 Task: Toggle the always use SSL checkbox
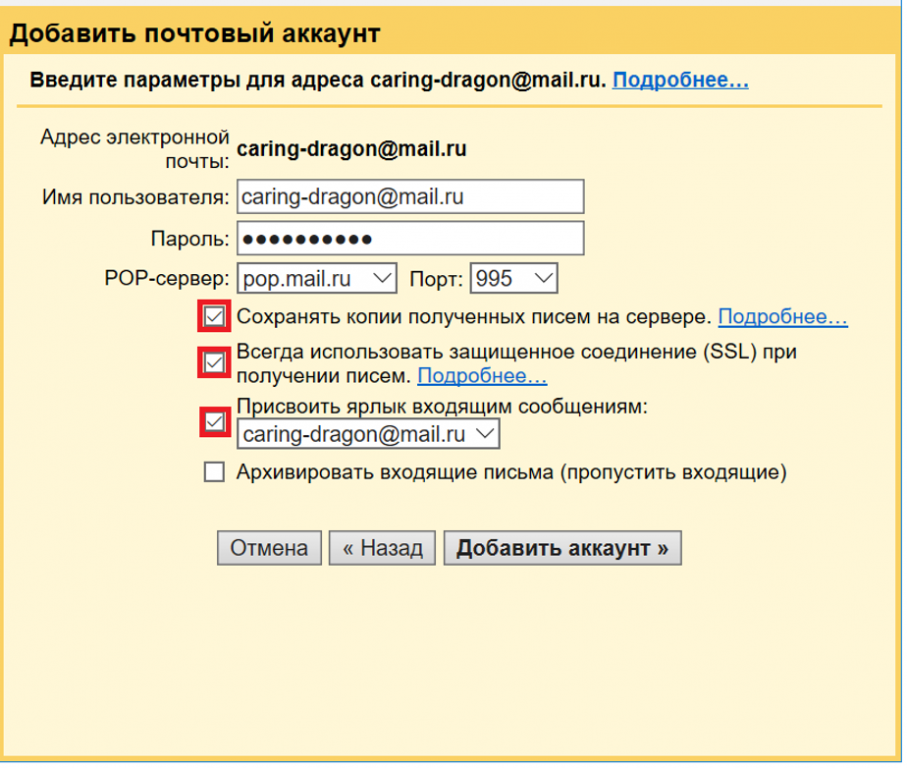[214, 363]
